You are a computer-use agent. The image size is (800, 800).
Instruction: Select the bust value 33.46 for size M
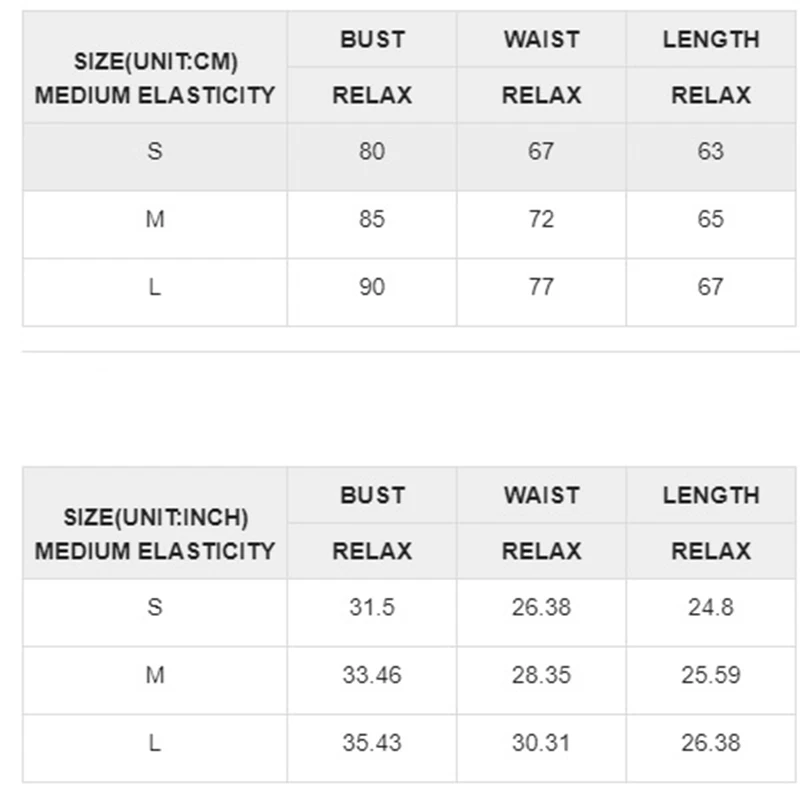(x=372, y=676)
